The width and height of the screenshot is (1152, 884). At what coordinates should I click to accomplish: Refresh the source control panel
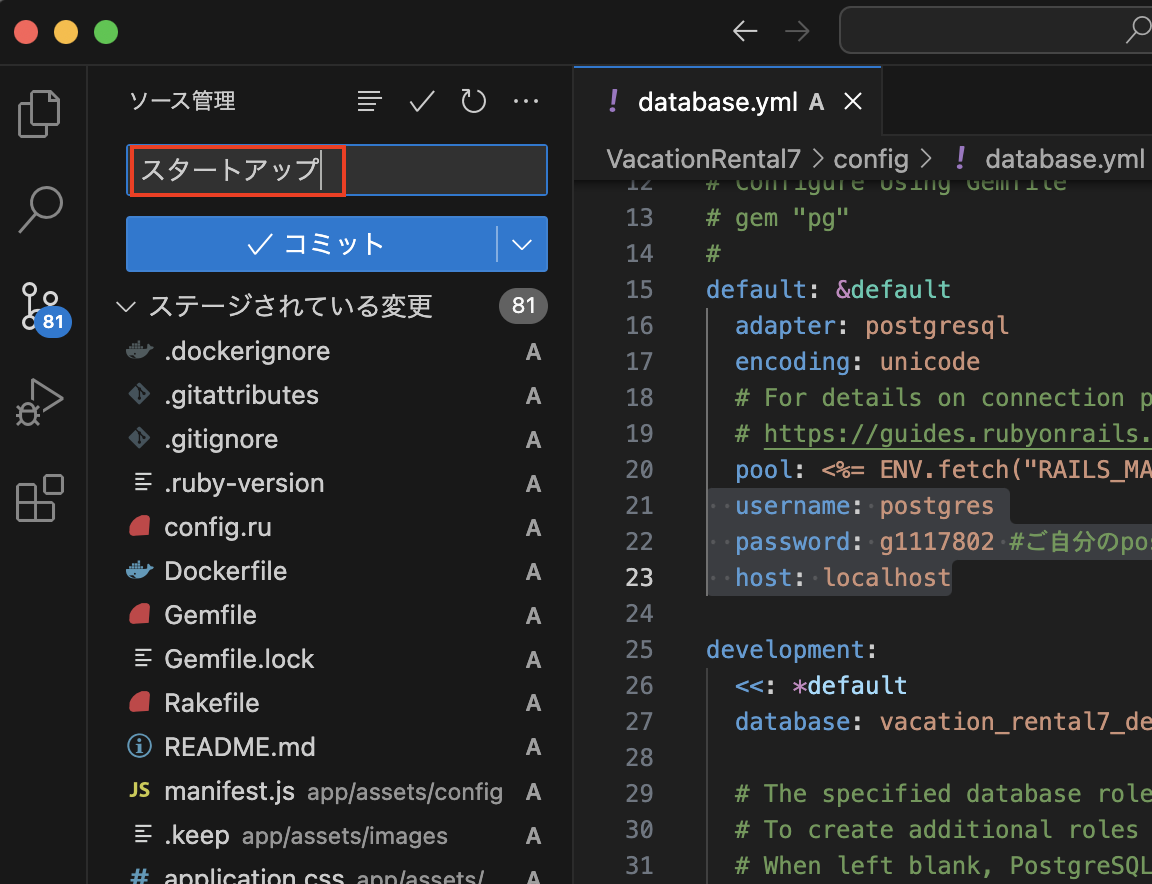[474, 101]
